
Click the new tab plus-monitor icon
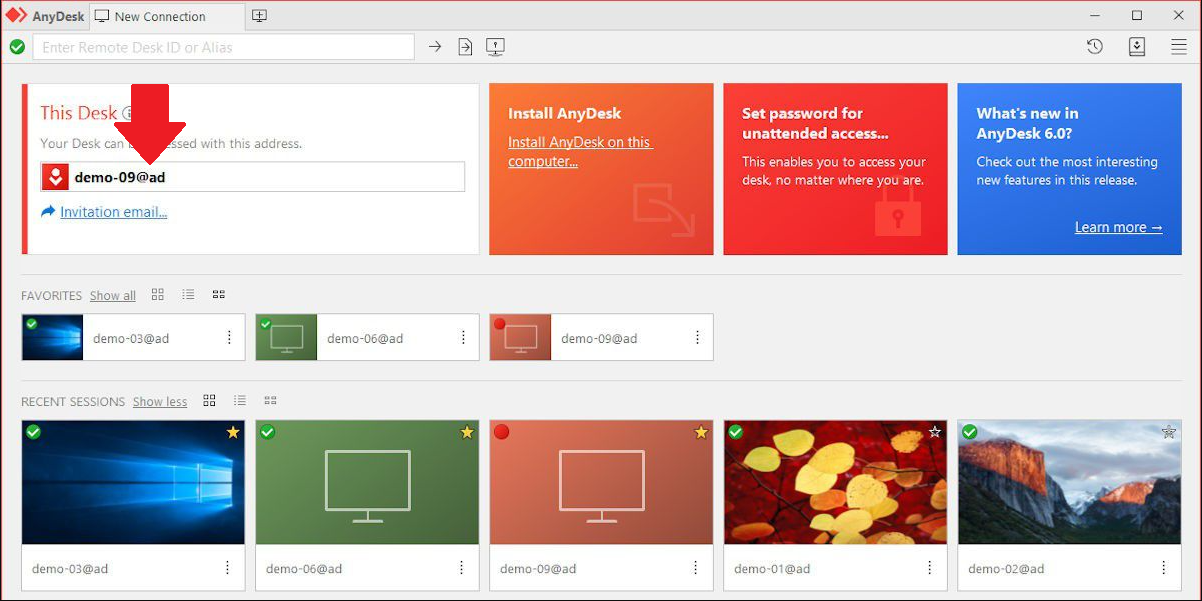click(x=259, y=16)
